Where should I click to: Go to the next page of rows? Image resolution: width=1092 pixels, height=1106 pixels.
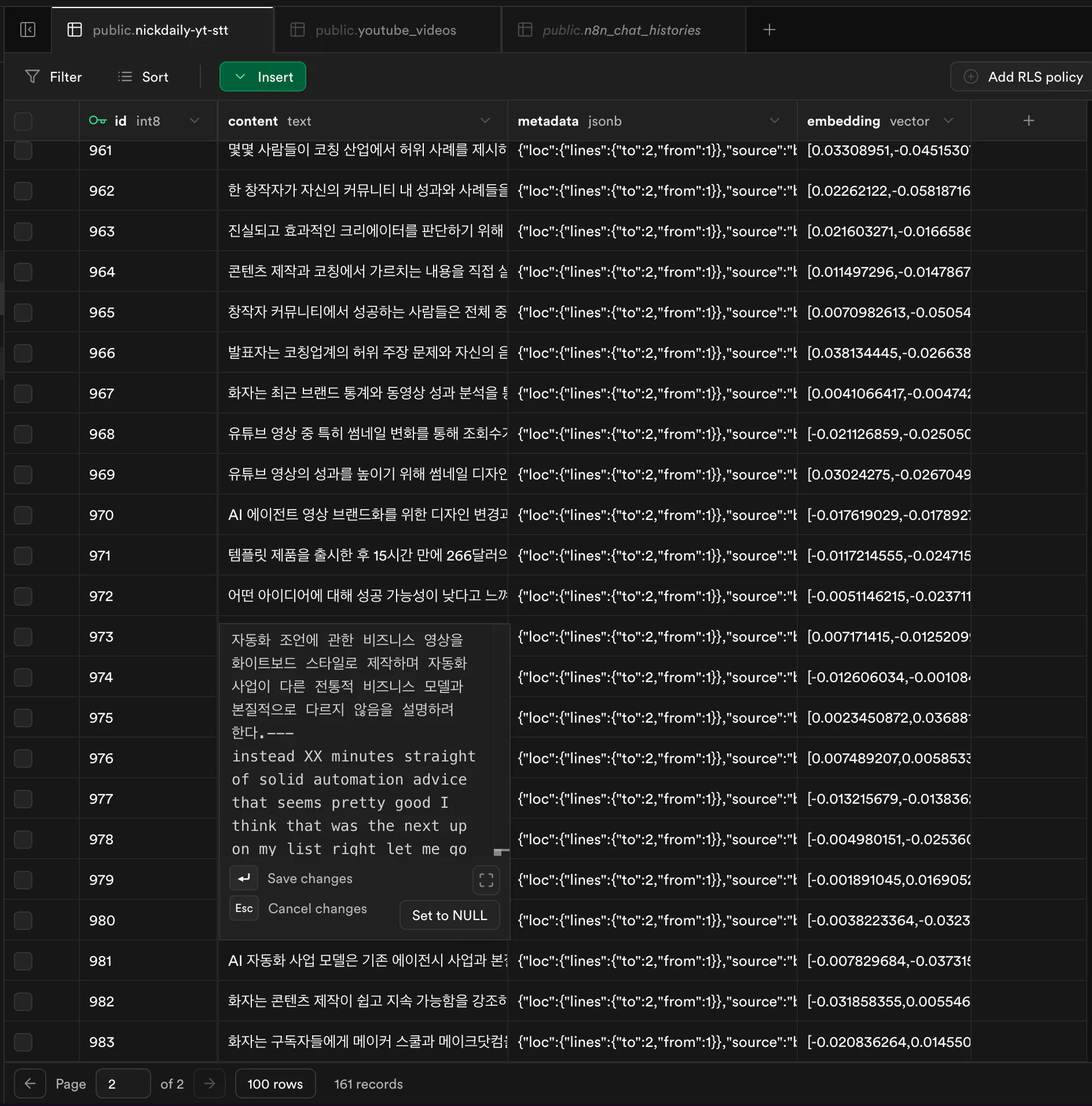tap(210, 1083)
